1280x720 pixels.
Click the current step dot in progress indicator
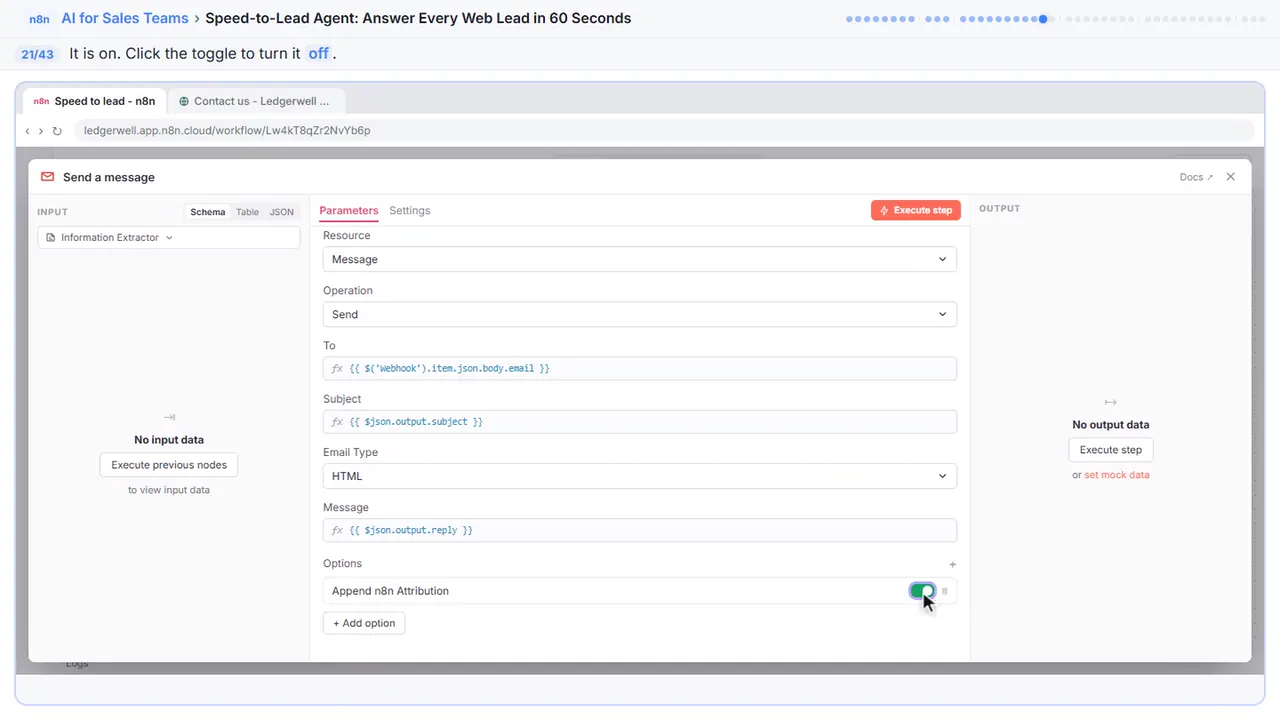coord(1043,19)
